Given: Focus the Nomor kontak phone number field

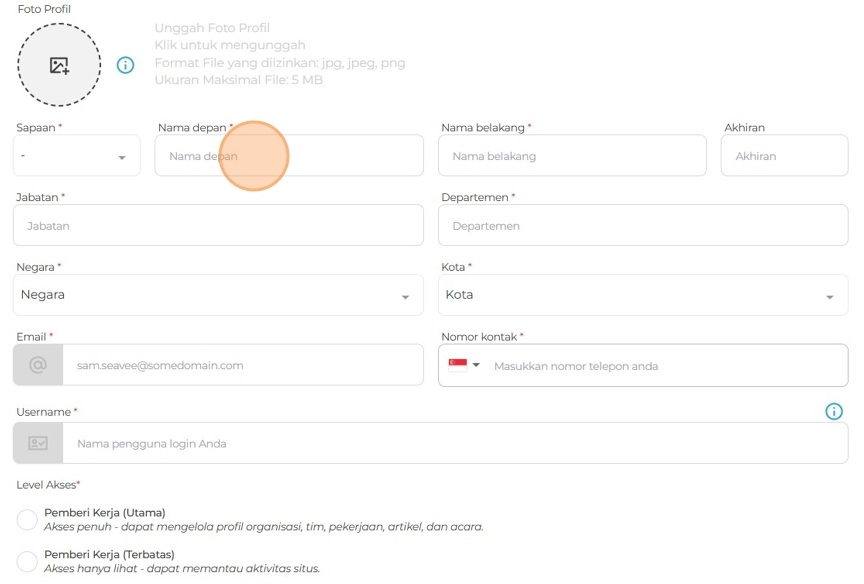Looking at the screenshot, I should click(x=665, y=365).
